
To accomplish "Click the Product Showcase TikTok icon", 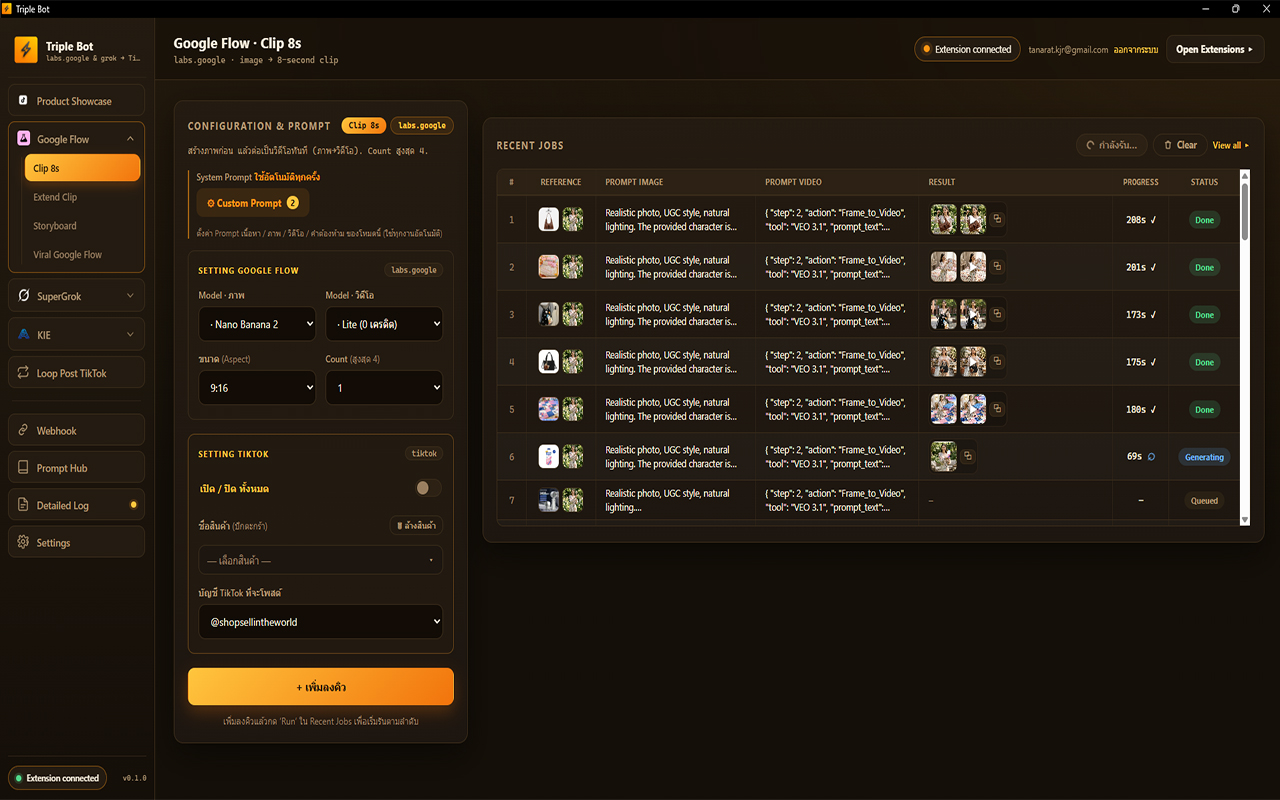I will click(x=23, y=101).
